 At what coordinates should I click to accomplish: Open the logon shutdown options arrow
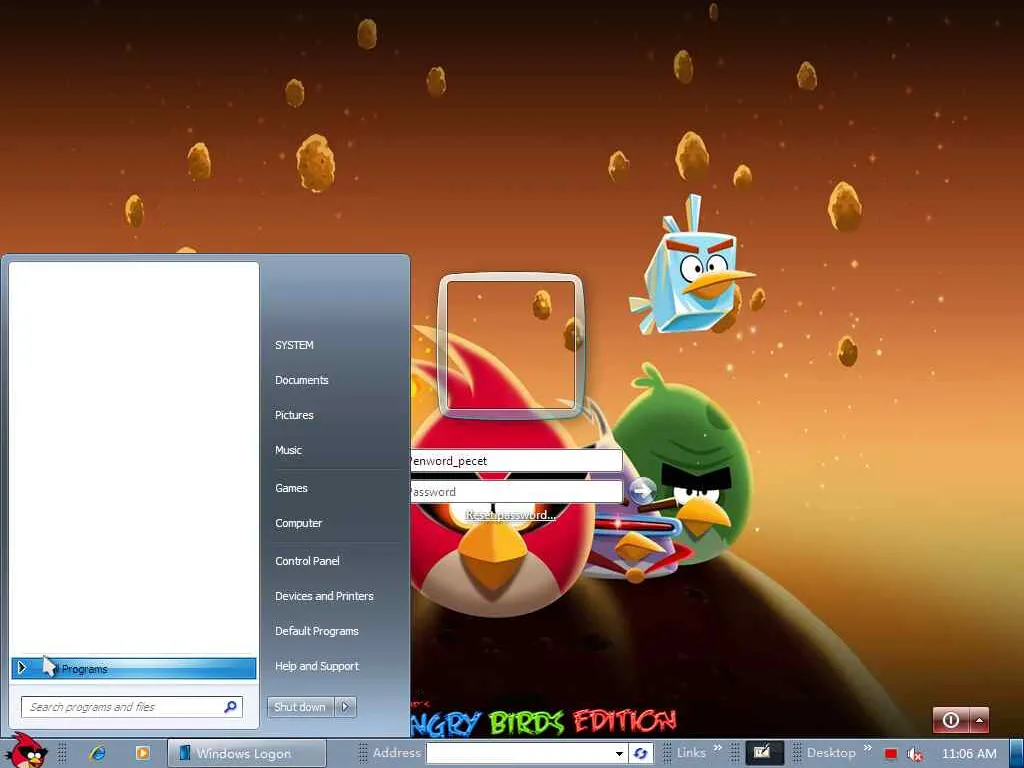point(979,720)
